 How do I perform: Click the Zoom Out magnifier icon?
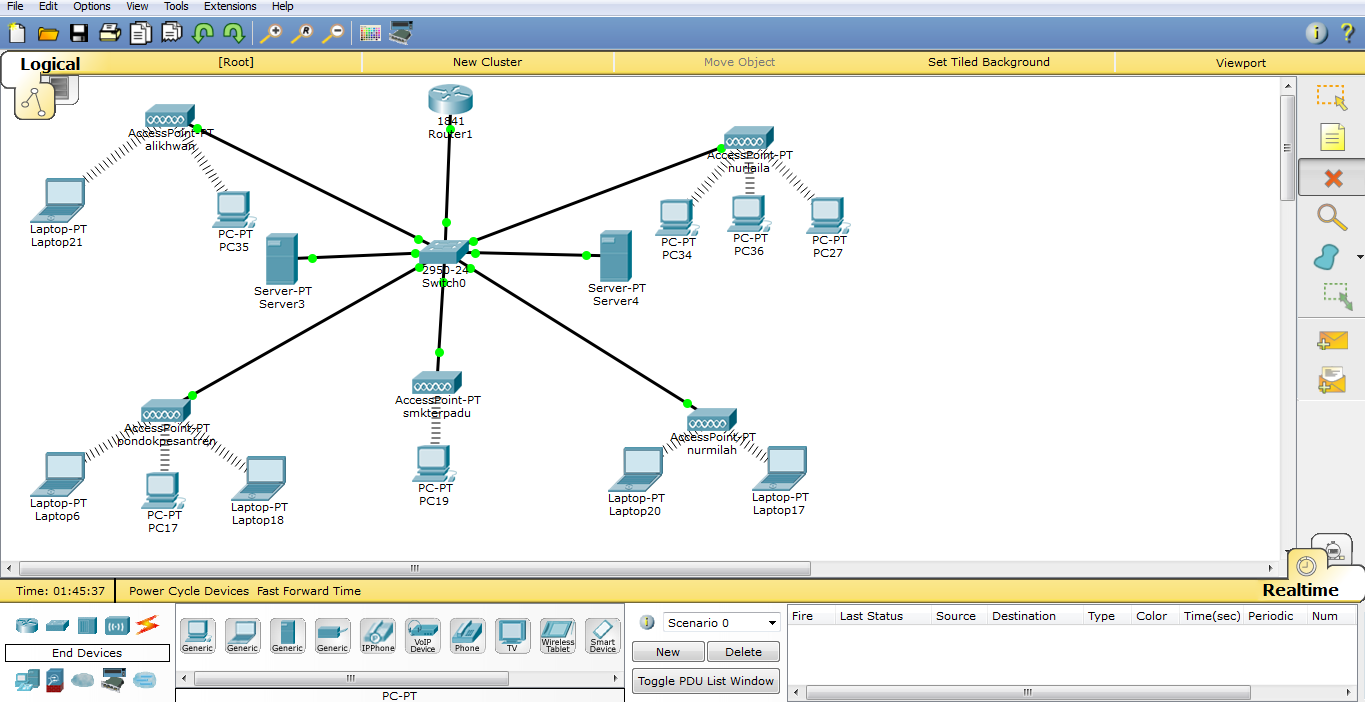pos(332,33)
